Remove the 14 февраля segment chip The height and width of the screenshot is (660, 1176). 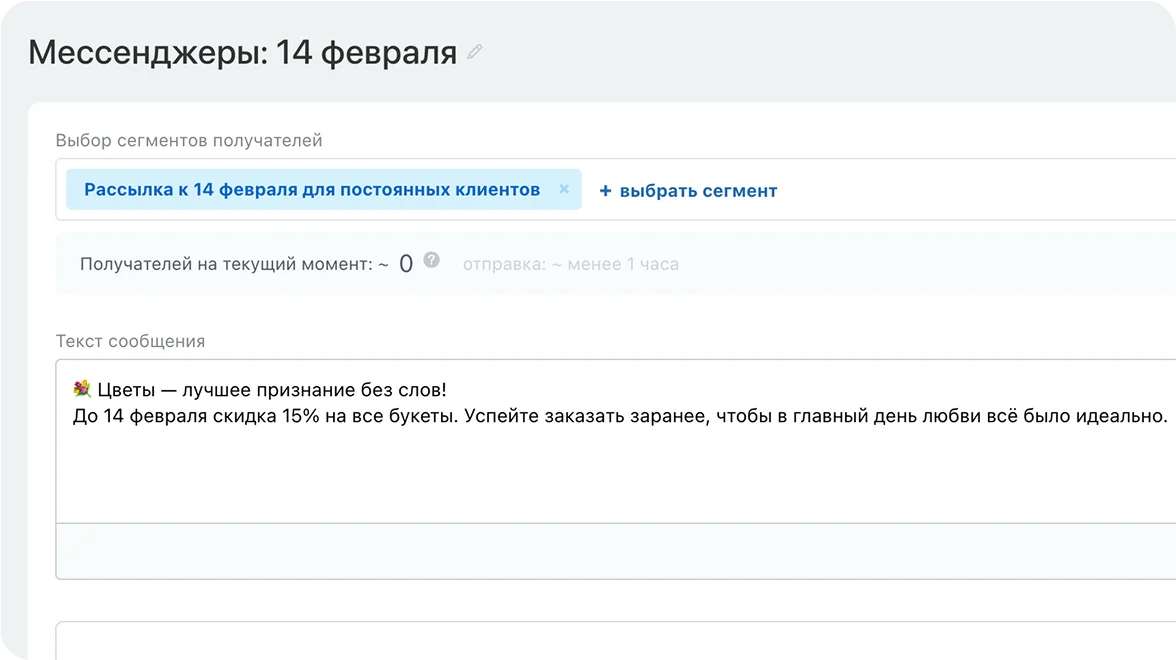pos(564,189)
